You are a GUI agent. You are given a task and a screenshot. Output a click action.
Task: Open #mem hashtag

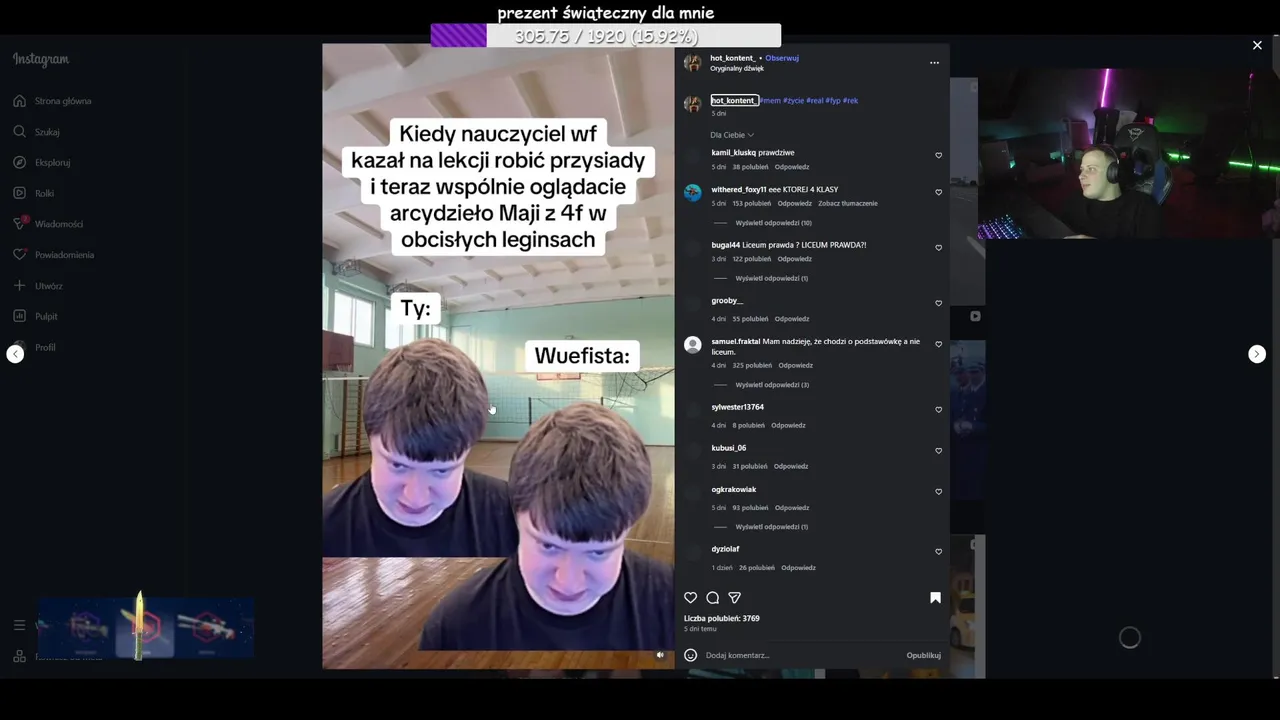770,100
